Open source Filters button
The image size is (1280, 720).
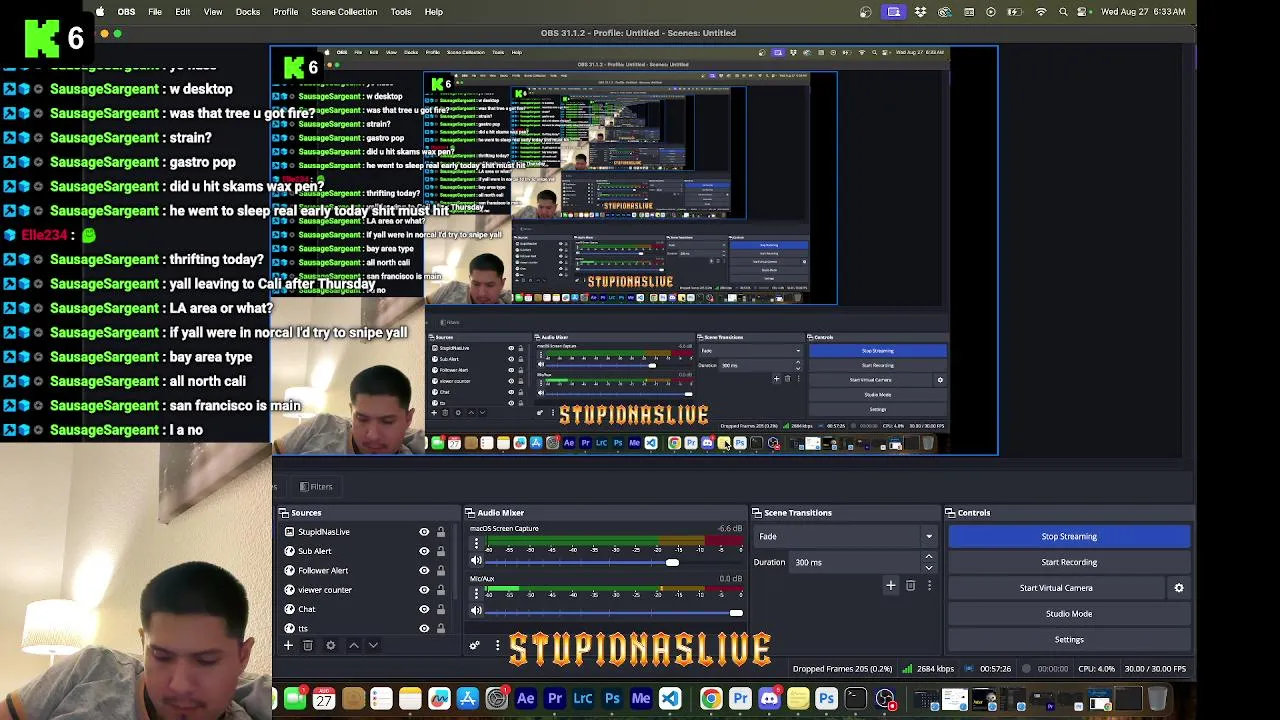tap(315, 487)
